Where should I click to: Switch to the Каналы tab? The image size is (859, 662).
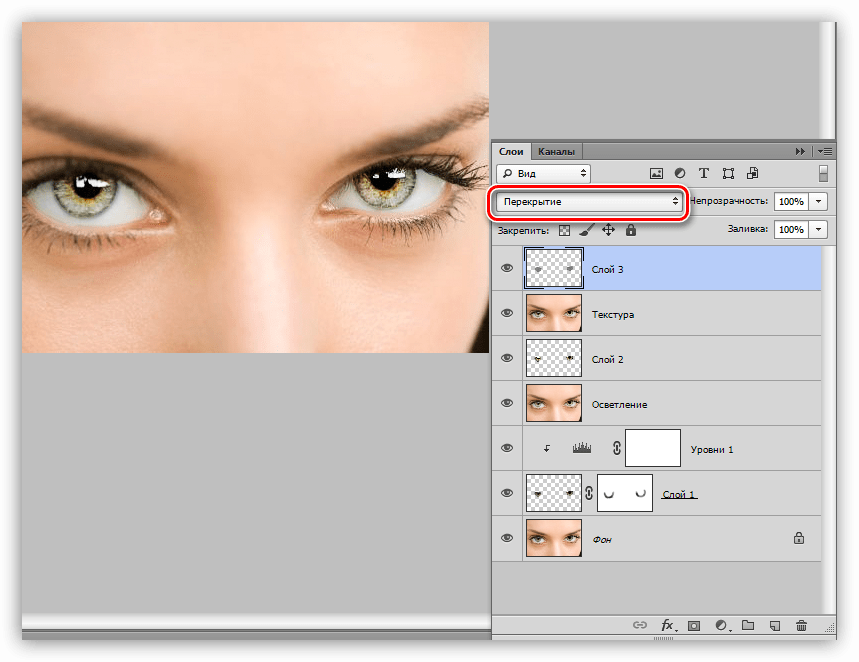click(556, 151)
